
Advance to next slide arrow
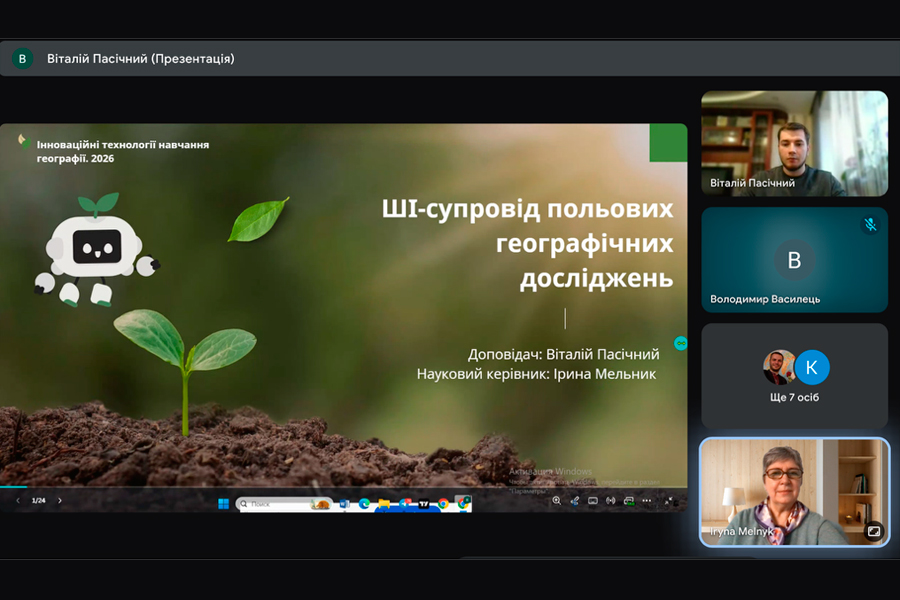(60, 500)
